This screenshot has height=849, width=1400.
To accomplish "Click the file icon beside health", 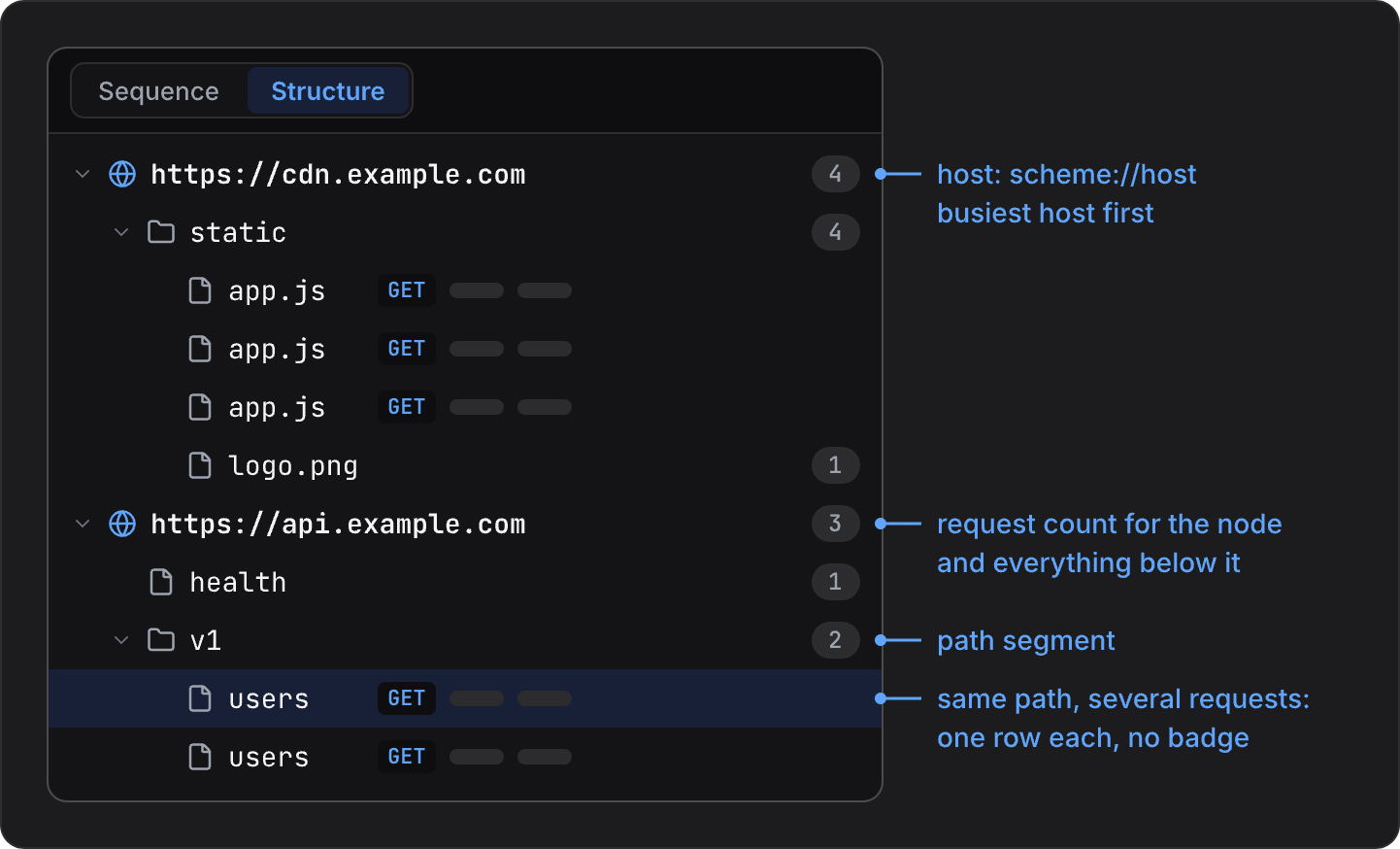I will [x=161, y=582].
